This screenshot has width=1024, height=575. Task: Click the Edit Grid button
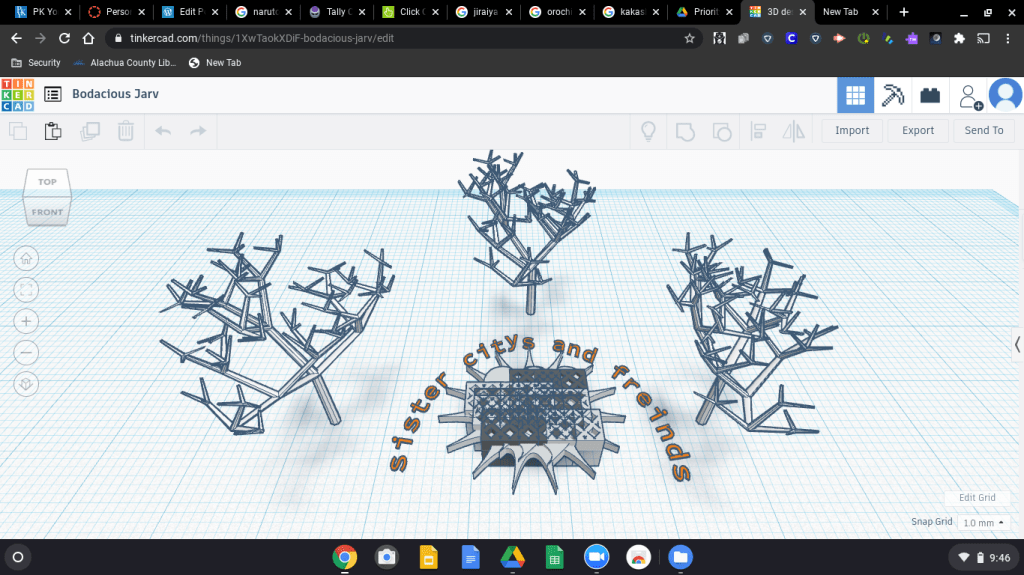click(x=976, y=498)
